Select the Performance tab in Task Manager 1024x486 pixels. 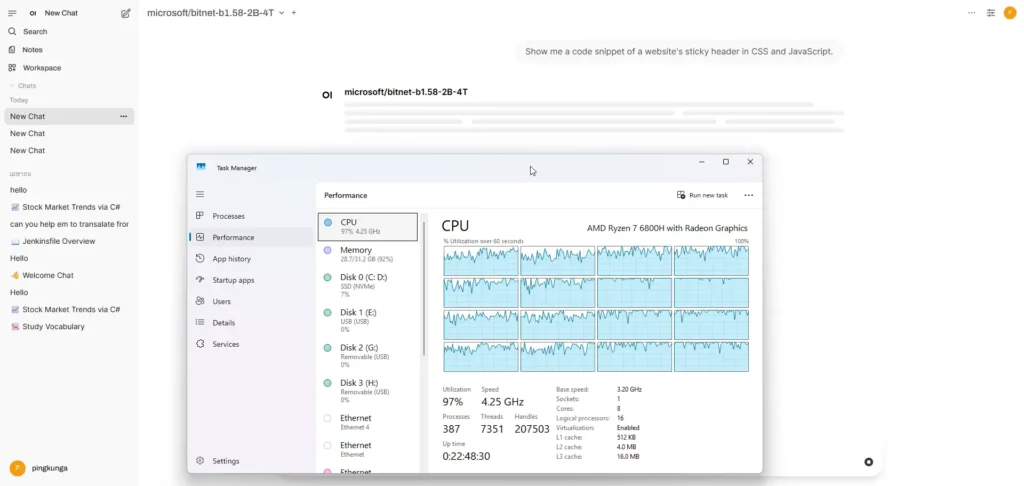pyautogui.click(x=251, y=237)
